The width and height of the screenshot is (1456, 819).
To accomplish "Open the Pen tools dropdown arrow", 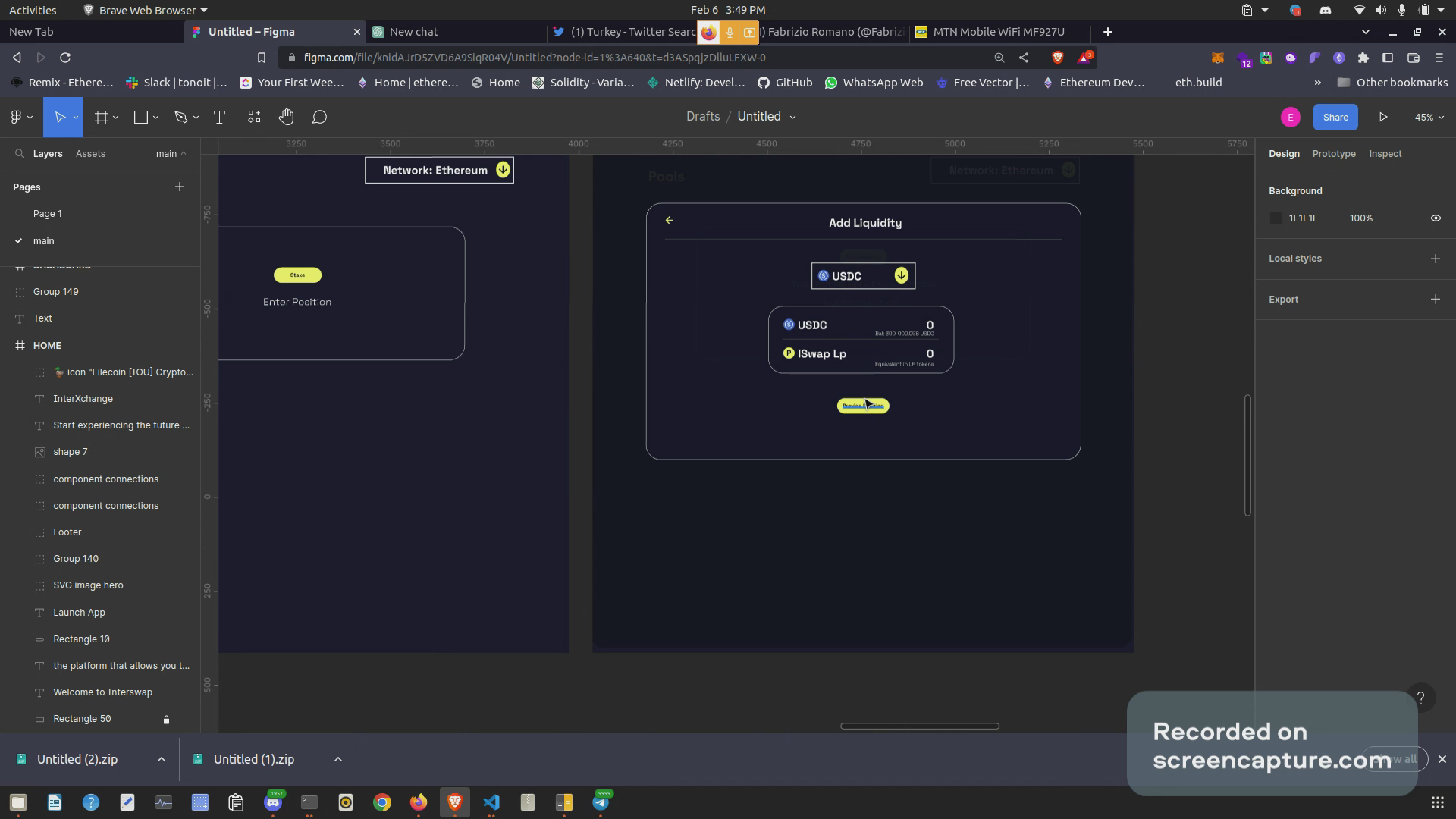I will click(x=196, y=118).
